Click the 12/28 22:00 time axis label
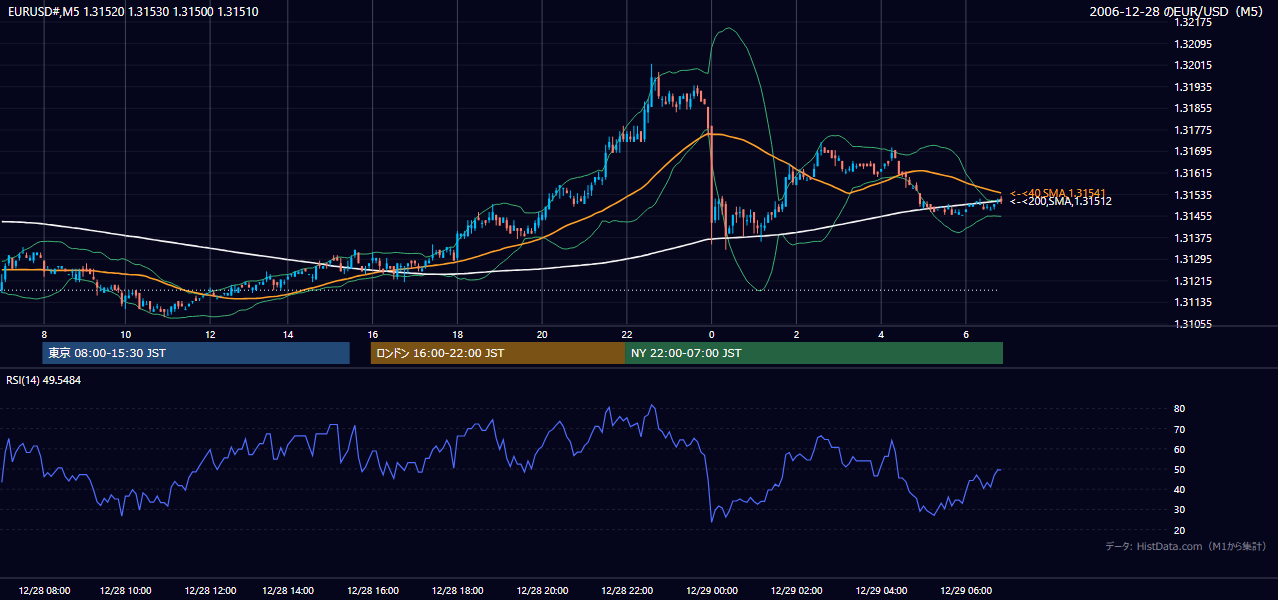 point(627,591)
